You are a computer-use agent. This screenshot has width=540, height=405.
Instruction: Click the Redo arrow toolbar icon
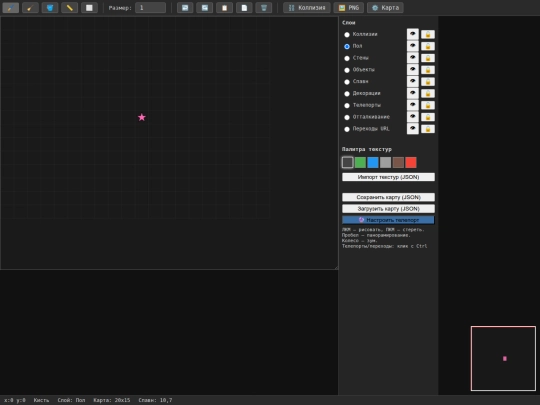click(205, 8)
